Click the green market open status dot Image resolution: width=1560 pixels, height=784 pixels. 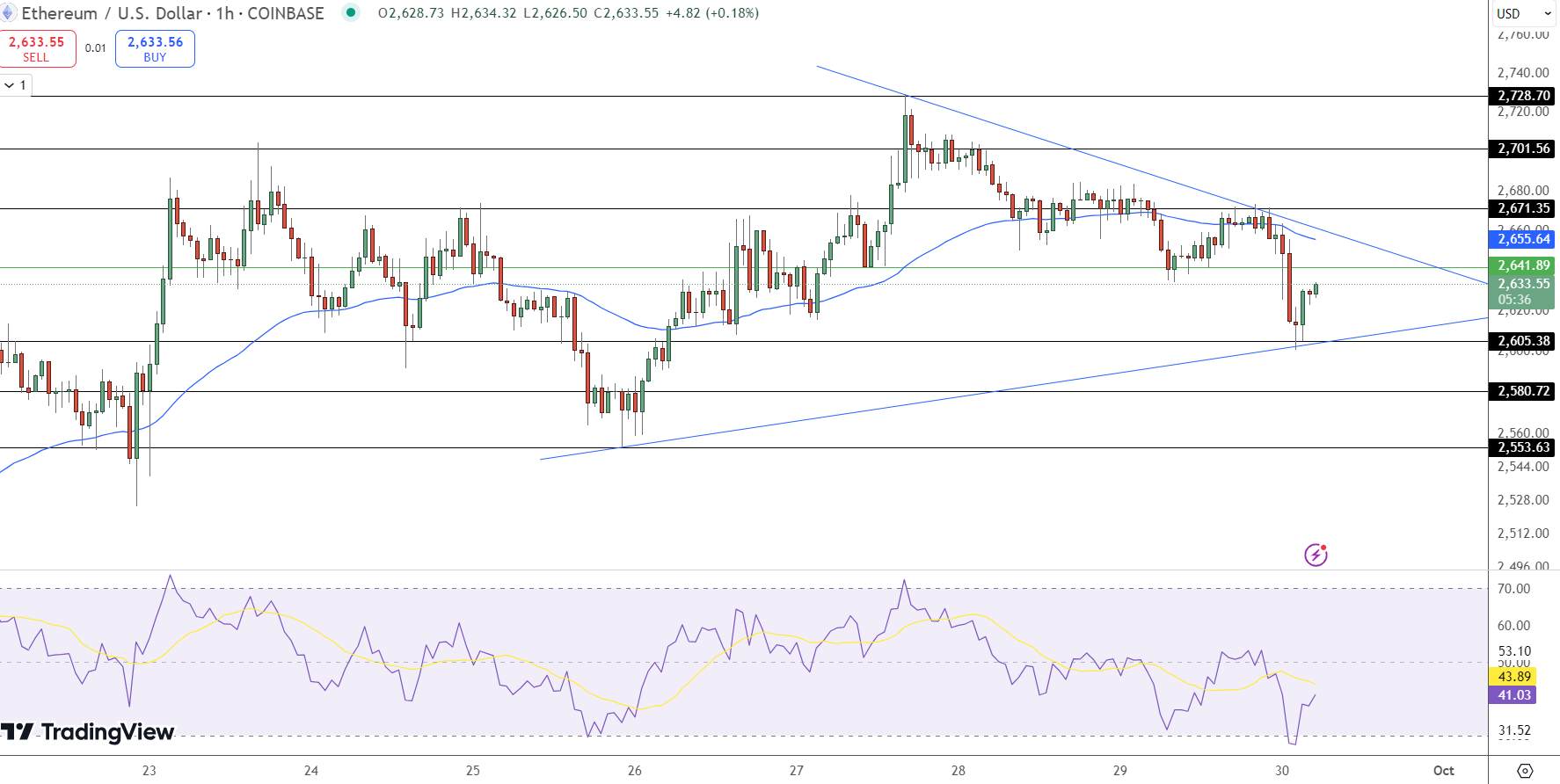[351, 12]
